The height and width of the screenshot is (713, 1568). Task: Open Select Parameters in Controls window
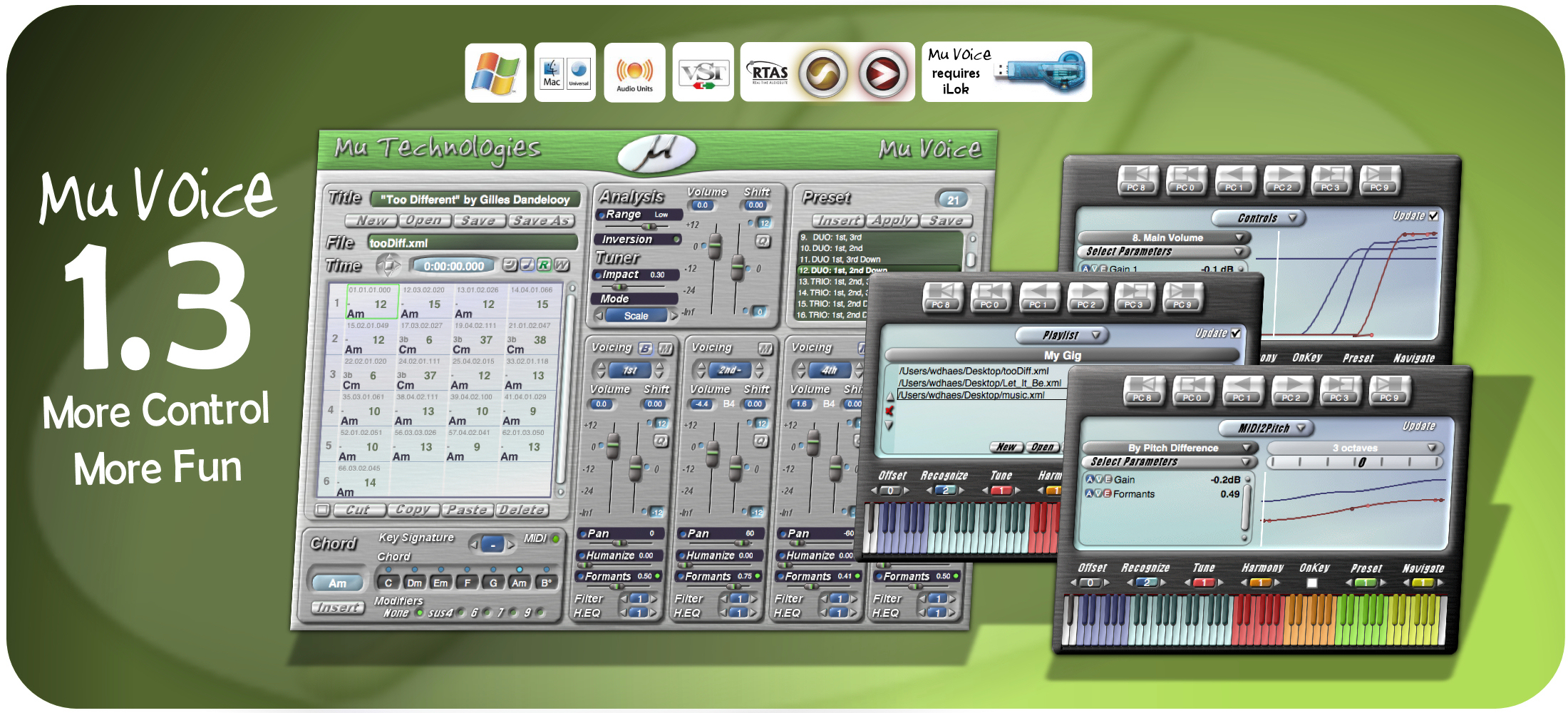(x=1163, y=251)
